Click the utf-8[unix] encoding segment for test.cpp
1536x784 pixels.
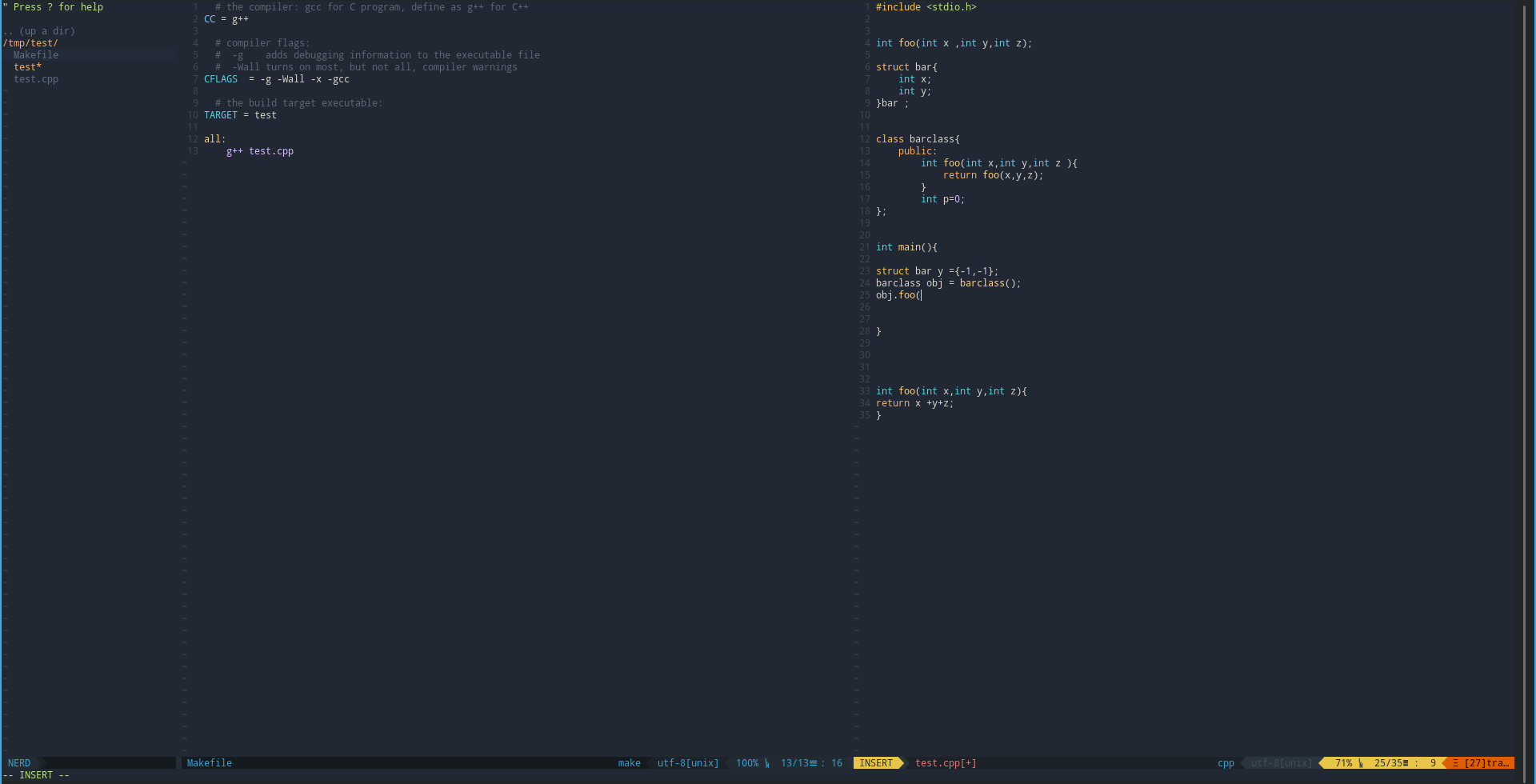[1278, 762]
